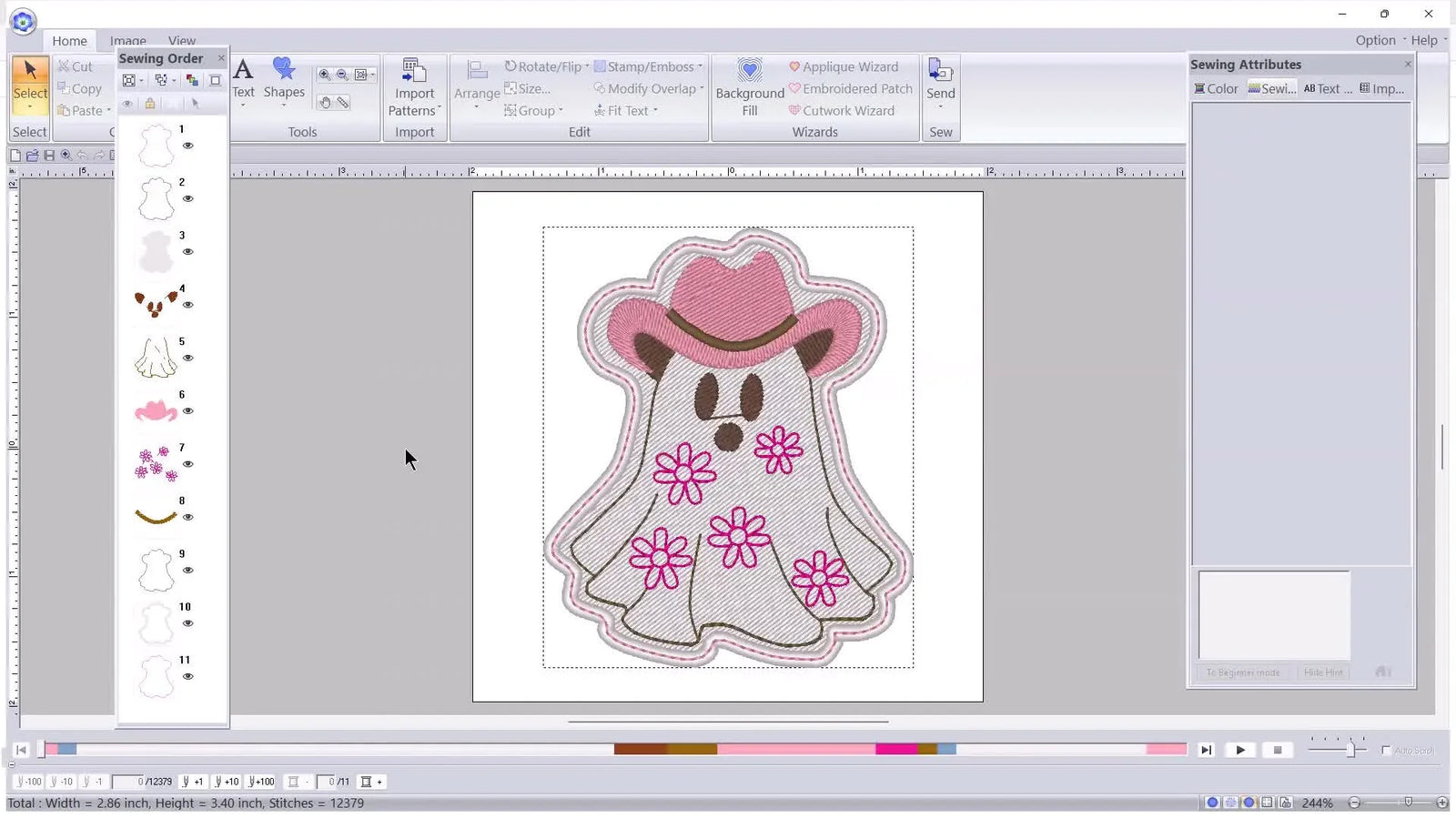Expand the Paste dropdown arrow

[x=108, y=111]
